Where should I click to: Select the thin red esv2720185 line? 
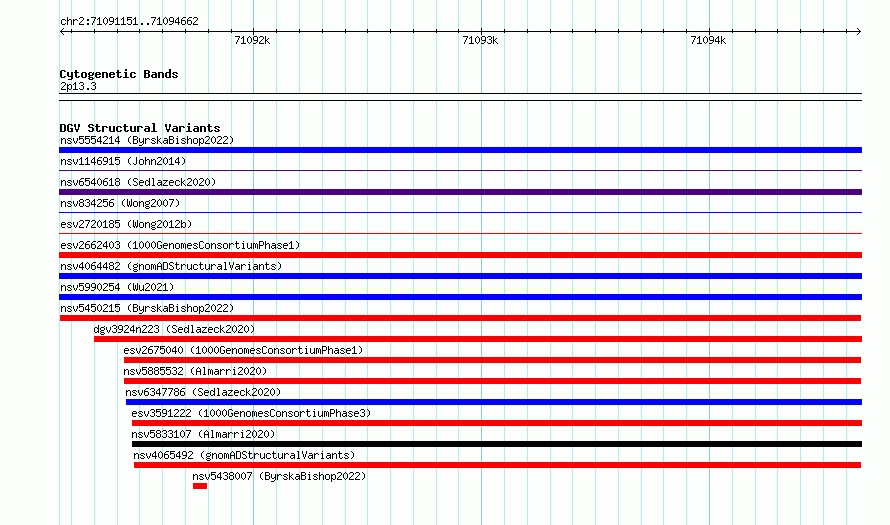pyautogui.click(x=460, y=233)
